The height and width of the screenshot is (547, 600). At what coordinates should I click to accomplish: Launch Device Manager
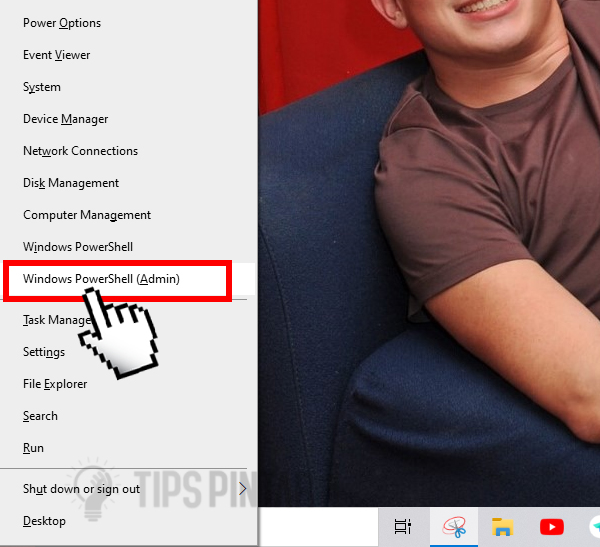coord(128,119)
